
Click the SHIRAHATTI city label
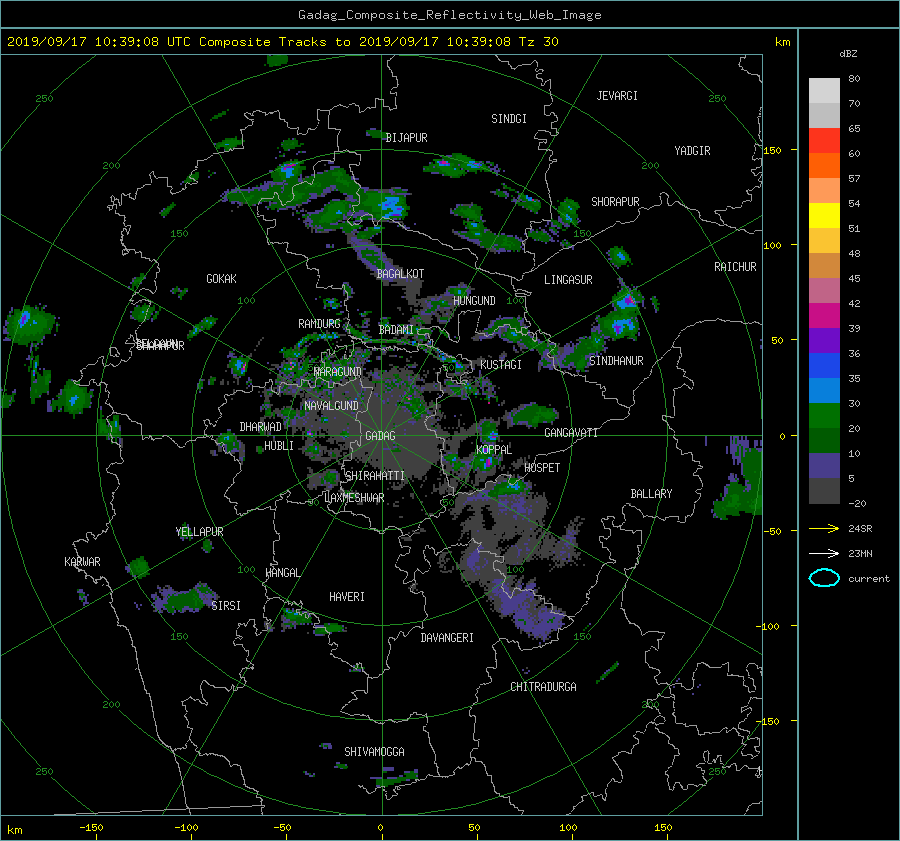(374, 476)
